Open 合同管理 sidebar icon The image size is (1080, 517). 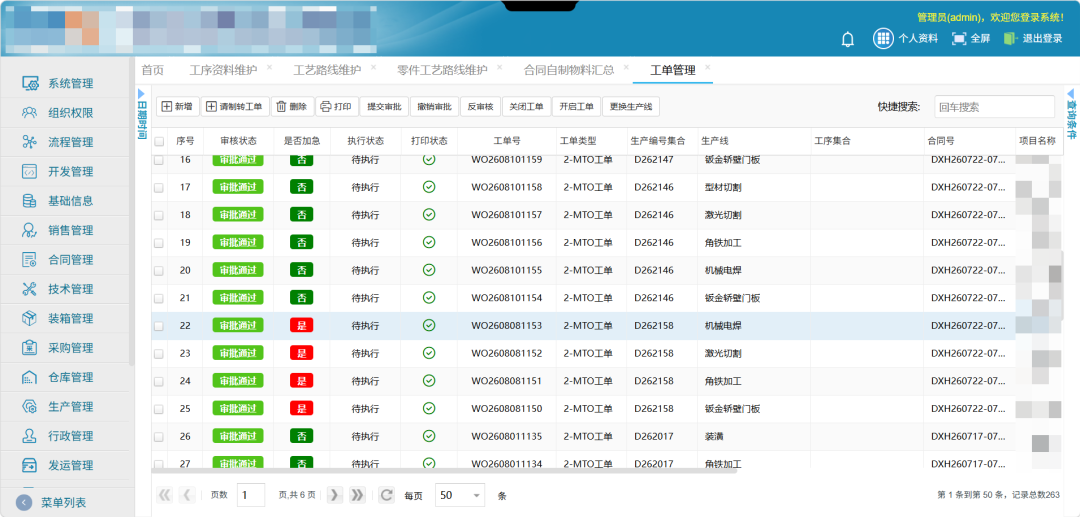click(x=30, y=260)
